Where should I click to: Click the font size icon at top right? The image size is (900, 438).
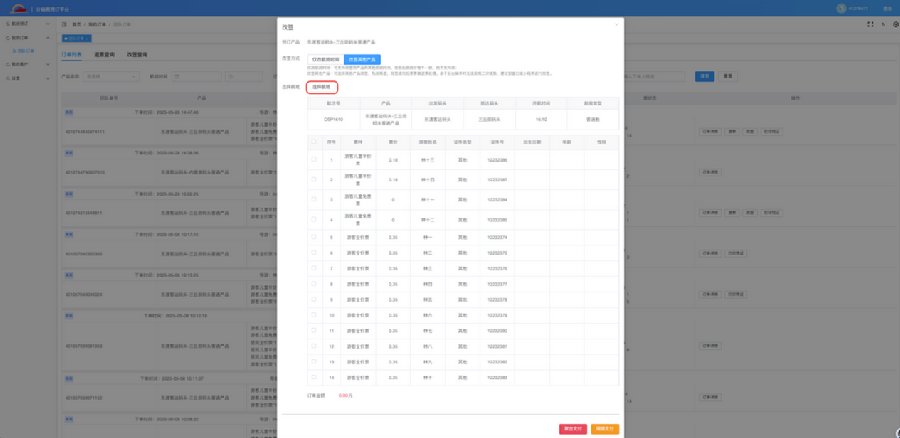pos(883,24)
